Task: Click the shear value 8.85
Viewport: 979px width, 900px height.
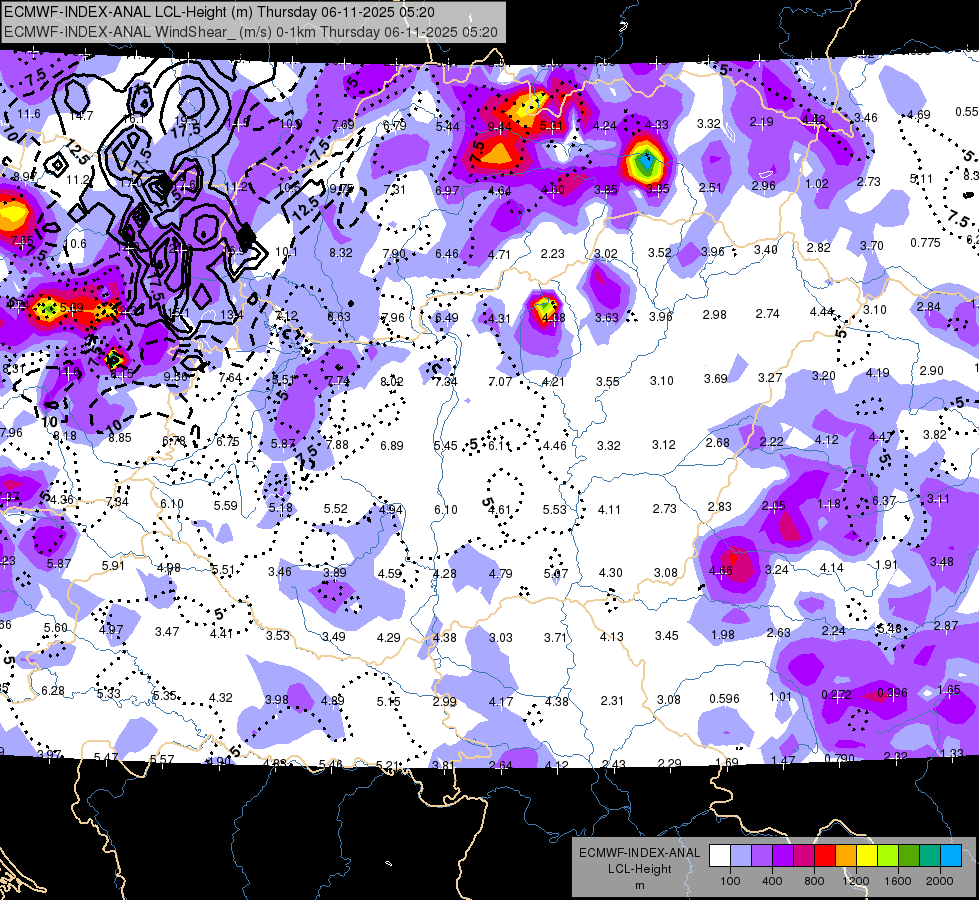Action: [120, 438]
